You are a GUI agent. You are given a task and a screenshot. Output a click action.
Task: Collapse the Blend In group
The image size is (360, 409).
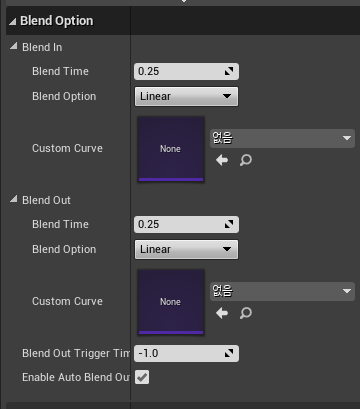coord(13,46)
